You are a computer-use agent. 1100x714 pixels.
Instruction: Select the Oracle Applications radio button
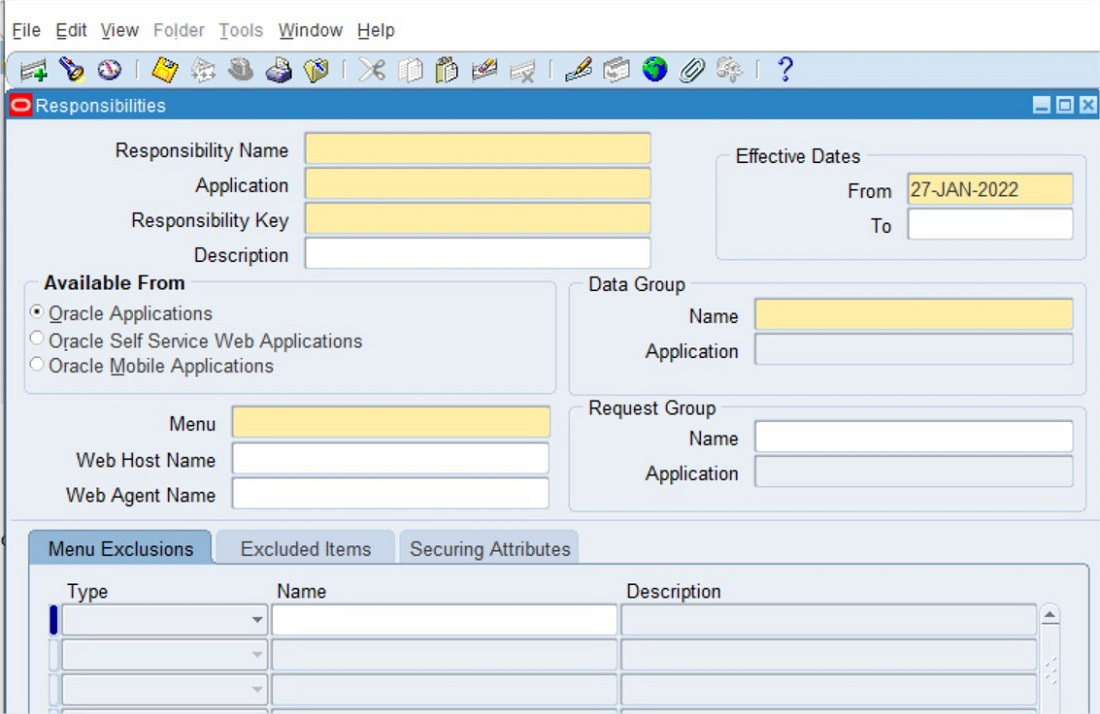point(38,314)
